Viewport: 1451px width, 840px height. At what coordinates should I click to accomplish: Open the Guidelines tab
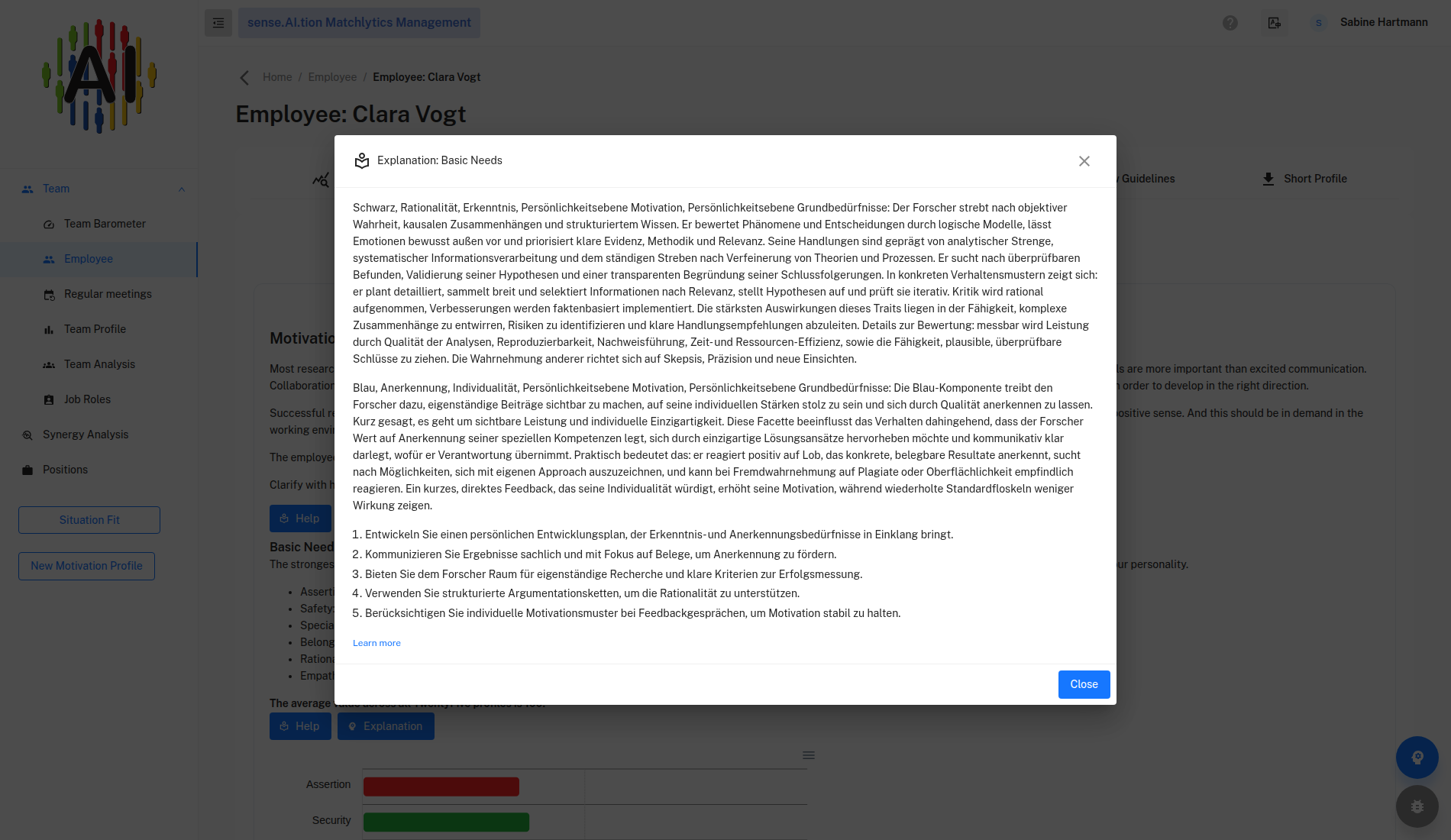tap(1148, 179)
